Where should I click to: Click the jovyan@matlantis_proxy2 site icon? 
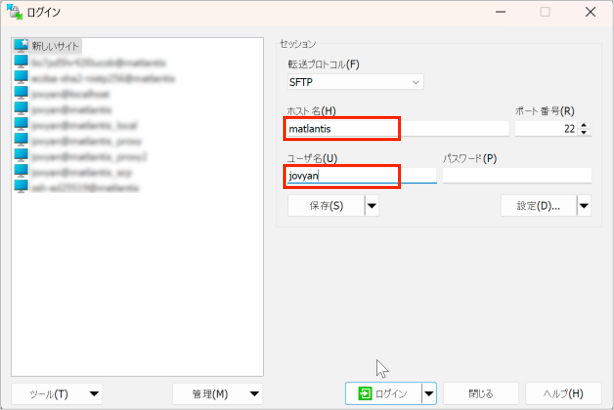(21, 156)
